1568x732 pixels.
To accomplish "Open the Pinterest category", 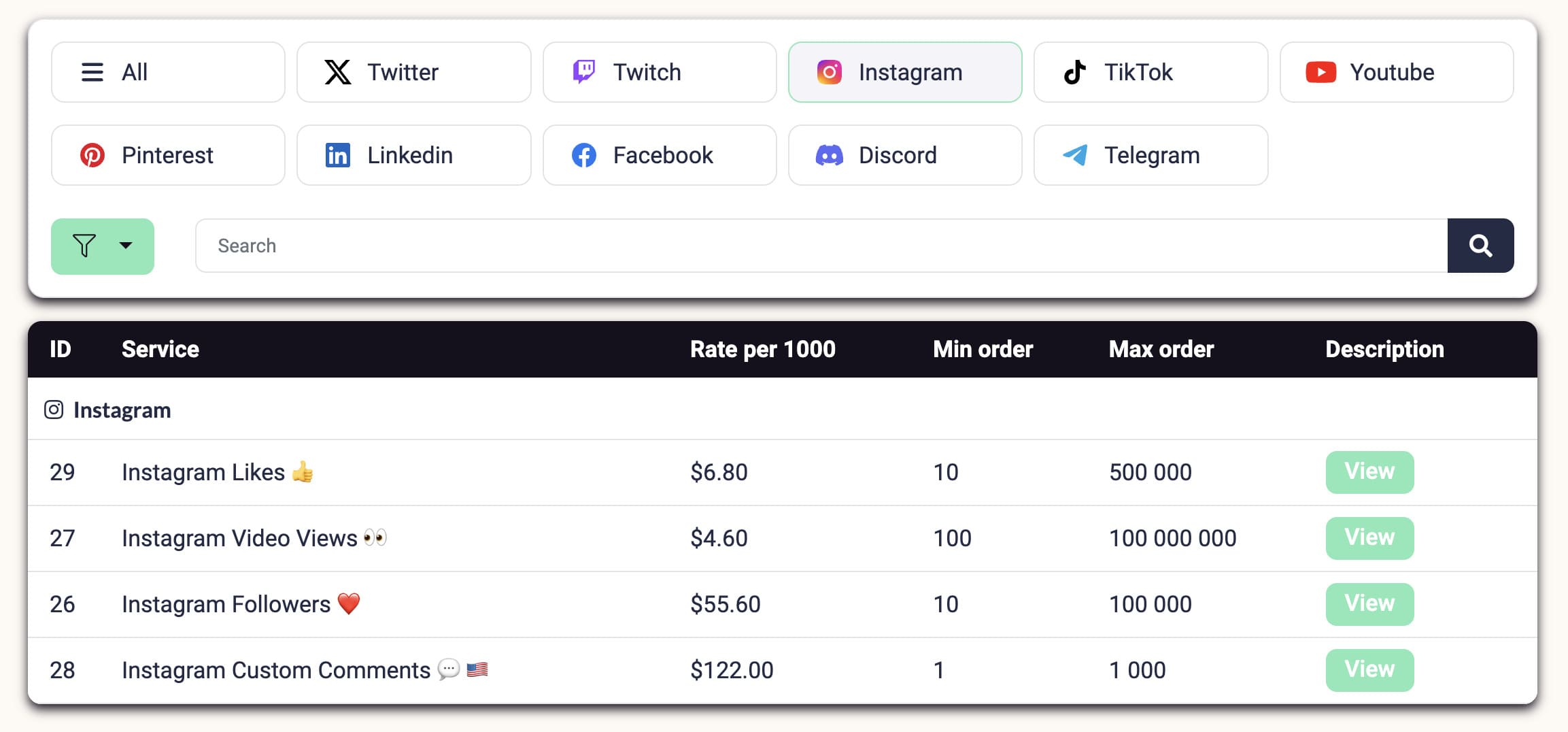I will click(x=168, y=155).
